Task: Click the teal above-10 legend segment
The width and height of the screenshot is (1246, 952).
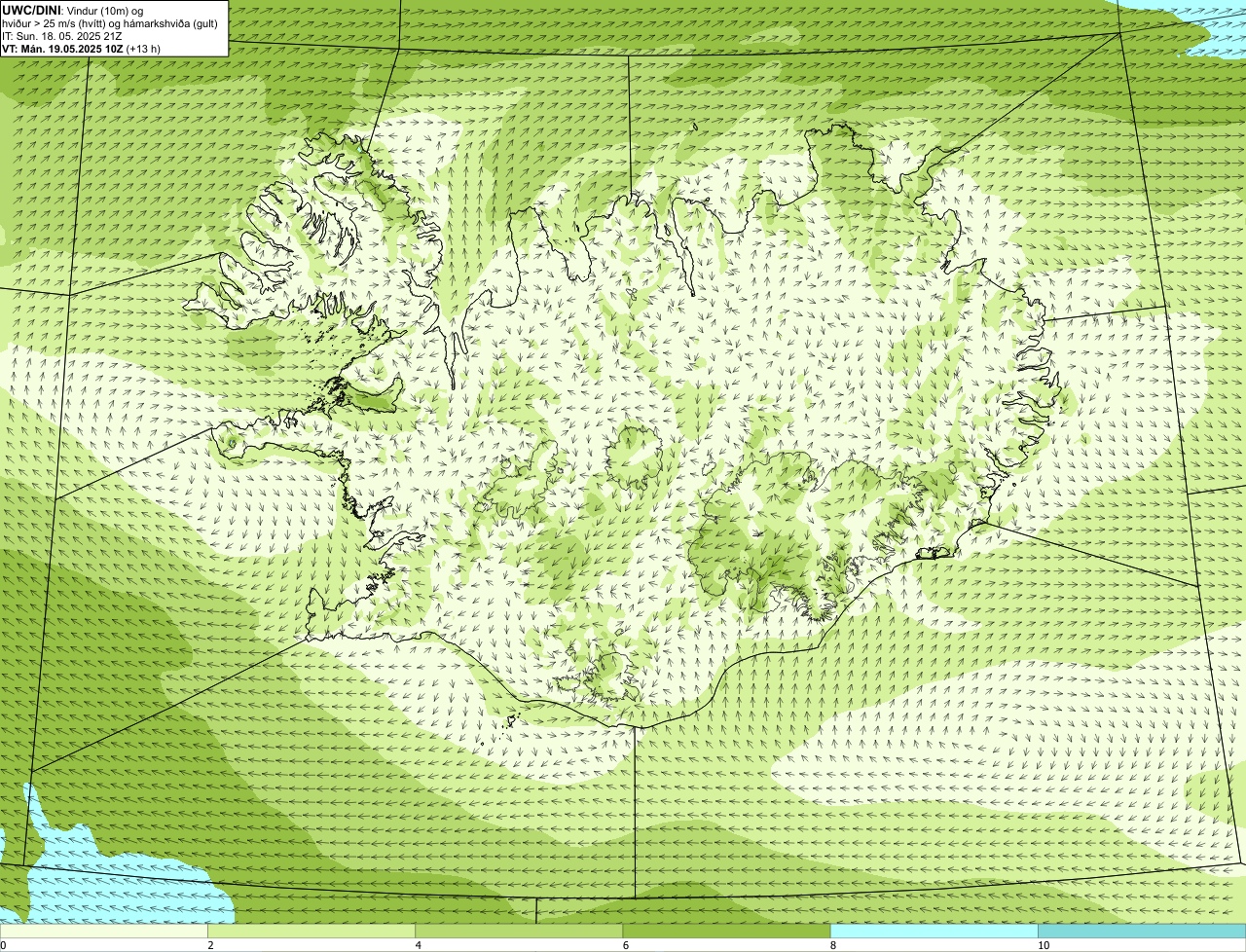Action: point(1142,931)
